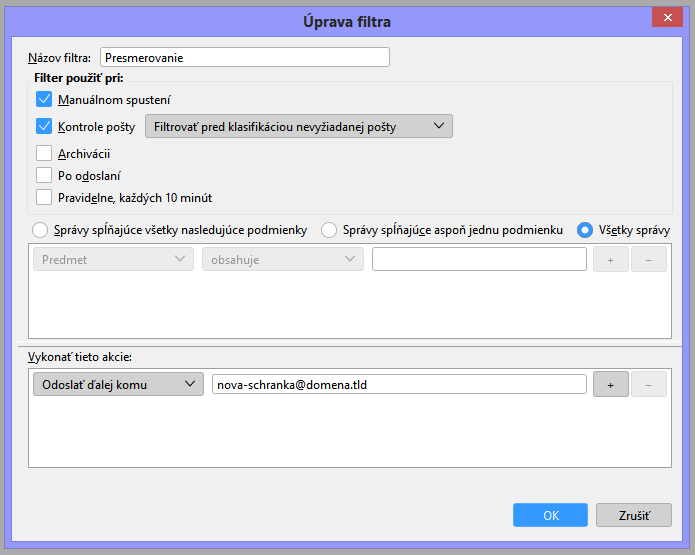Screen dimensions: 695x555
Task: Expand the Odoslať ďalej komu action dropdown
Action: pyautogui.click(x=118, y=384)
